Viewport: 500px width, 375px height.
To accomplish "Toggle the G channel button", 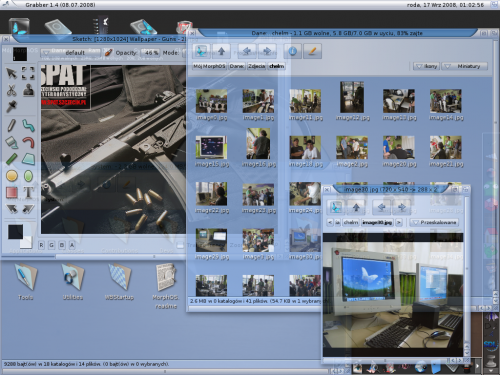I will pos(51,245).
